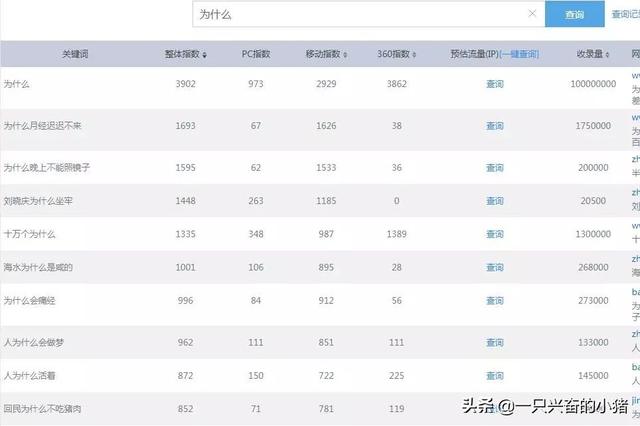Sort by 收录量 column arrow
640x426 pixels.
607,55
